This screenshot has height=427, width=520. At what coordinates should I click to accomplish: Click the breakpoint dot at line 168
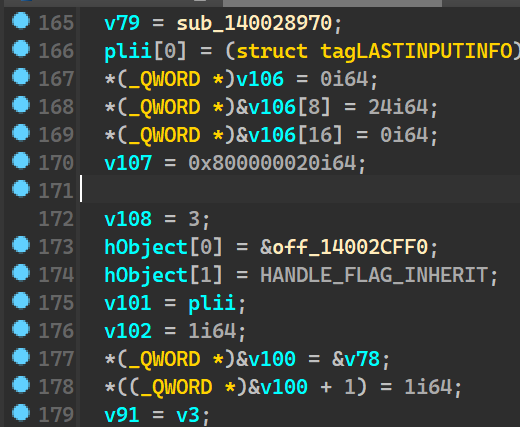[21, 105]
